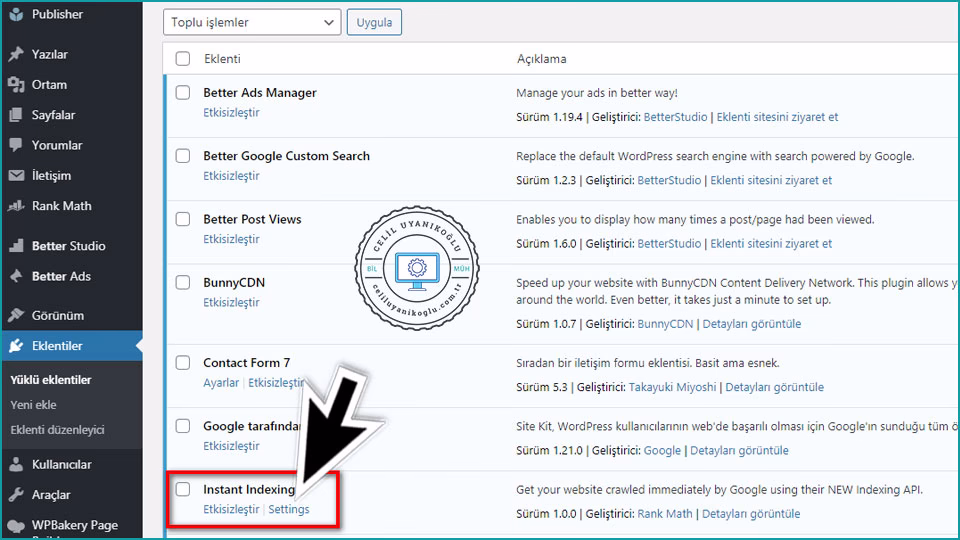Click the WPBakery Page Builder icon
This screenshot has width=960, height=540.
[x=17, y=525]
